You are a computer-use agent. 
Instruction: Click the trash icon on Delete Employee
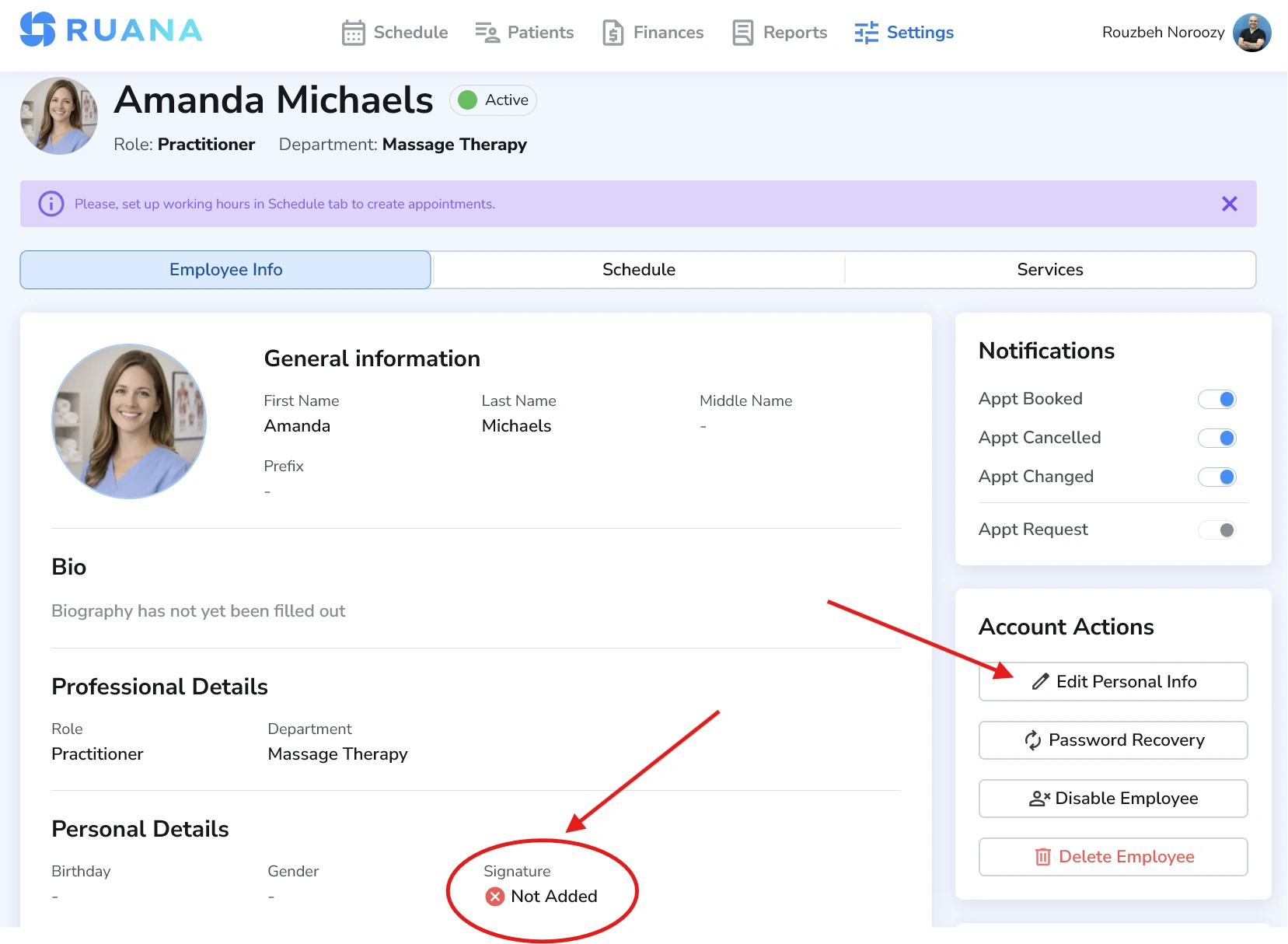1042,856
